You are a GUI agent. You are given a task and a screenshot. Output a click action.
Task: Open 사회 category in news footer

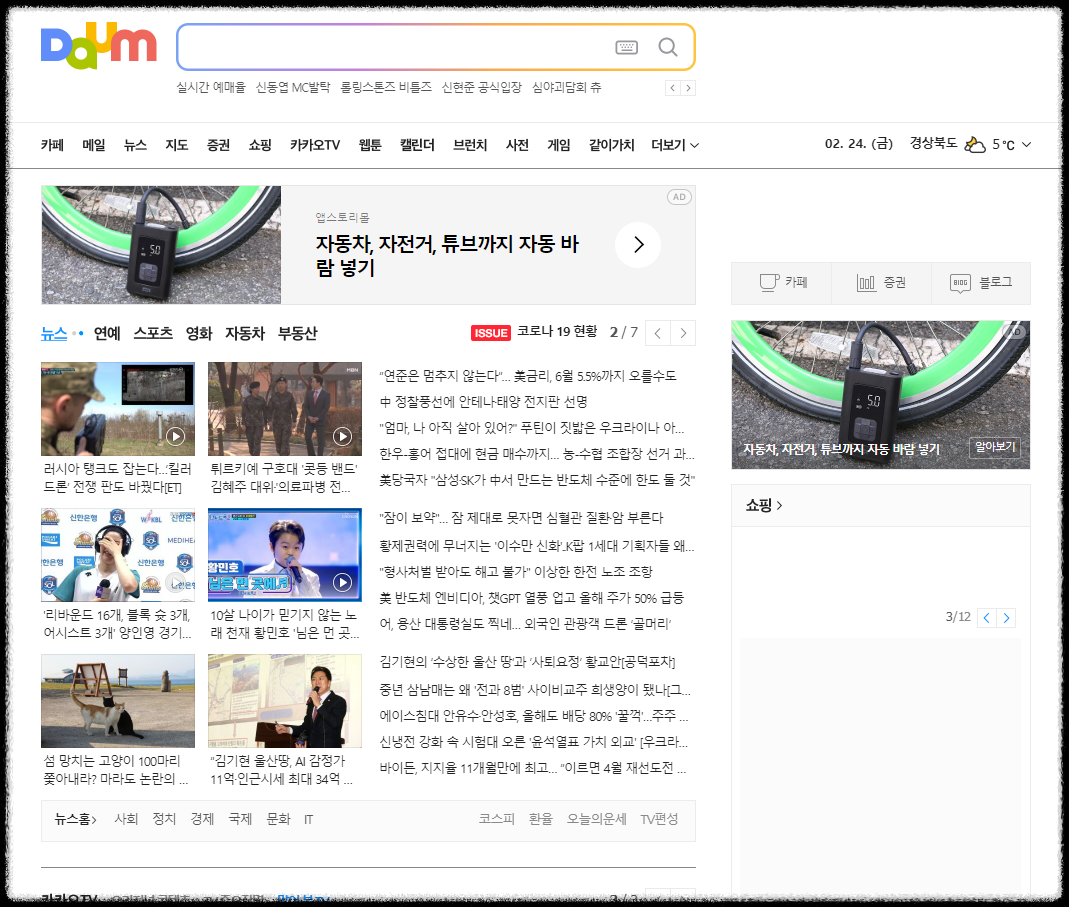[x=126, y=819]
